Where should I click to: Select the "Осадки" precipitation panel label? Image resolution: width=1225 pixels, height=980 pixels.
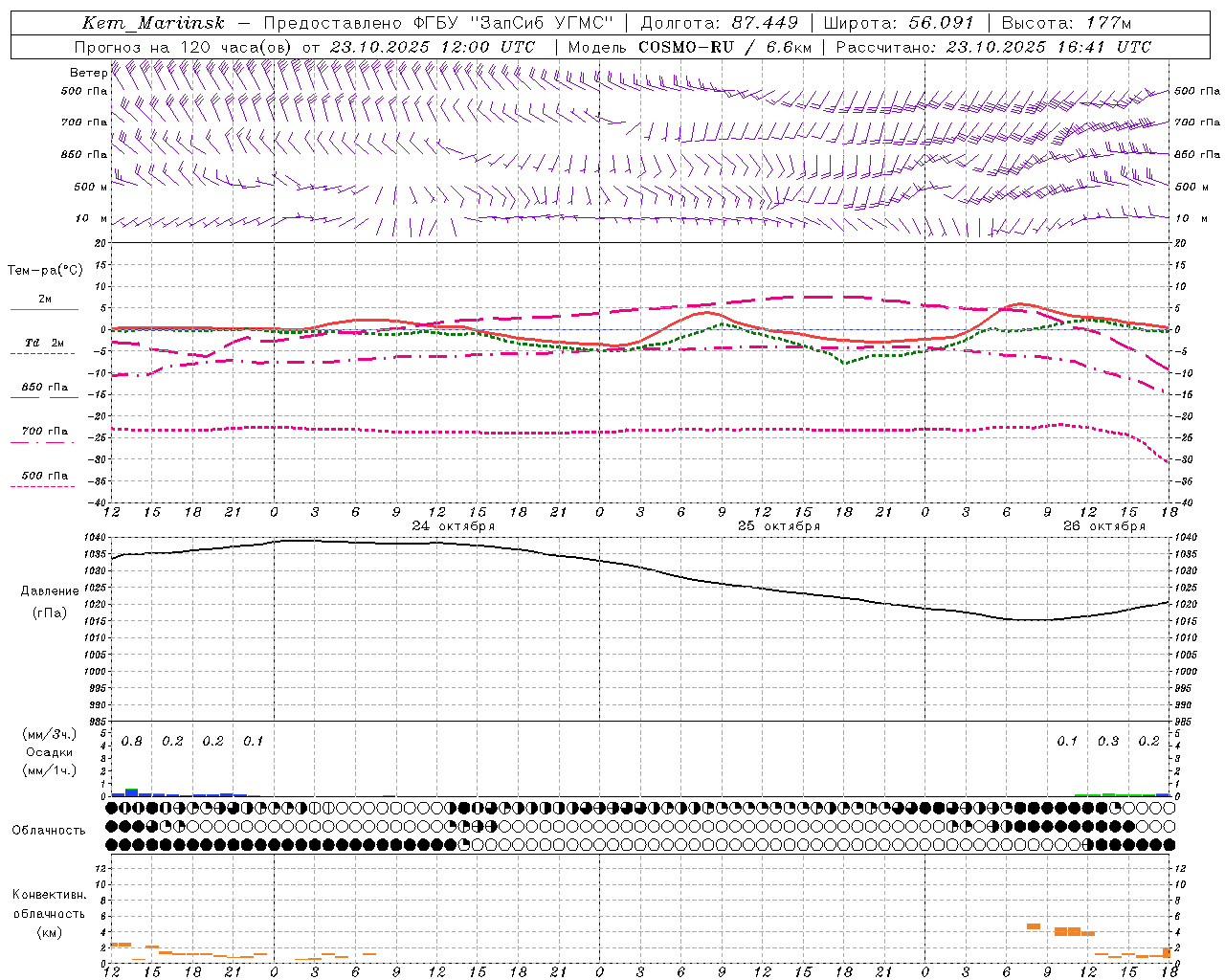pyautogui.click(x=49, y=752)
